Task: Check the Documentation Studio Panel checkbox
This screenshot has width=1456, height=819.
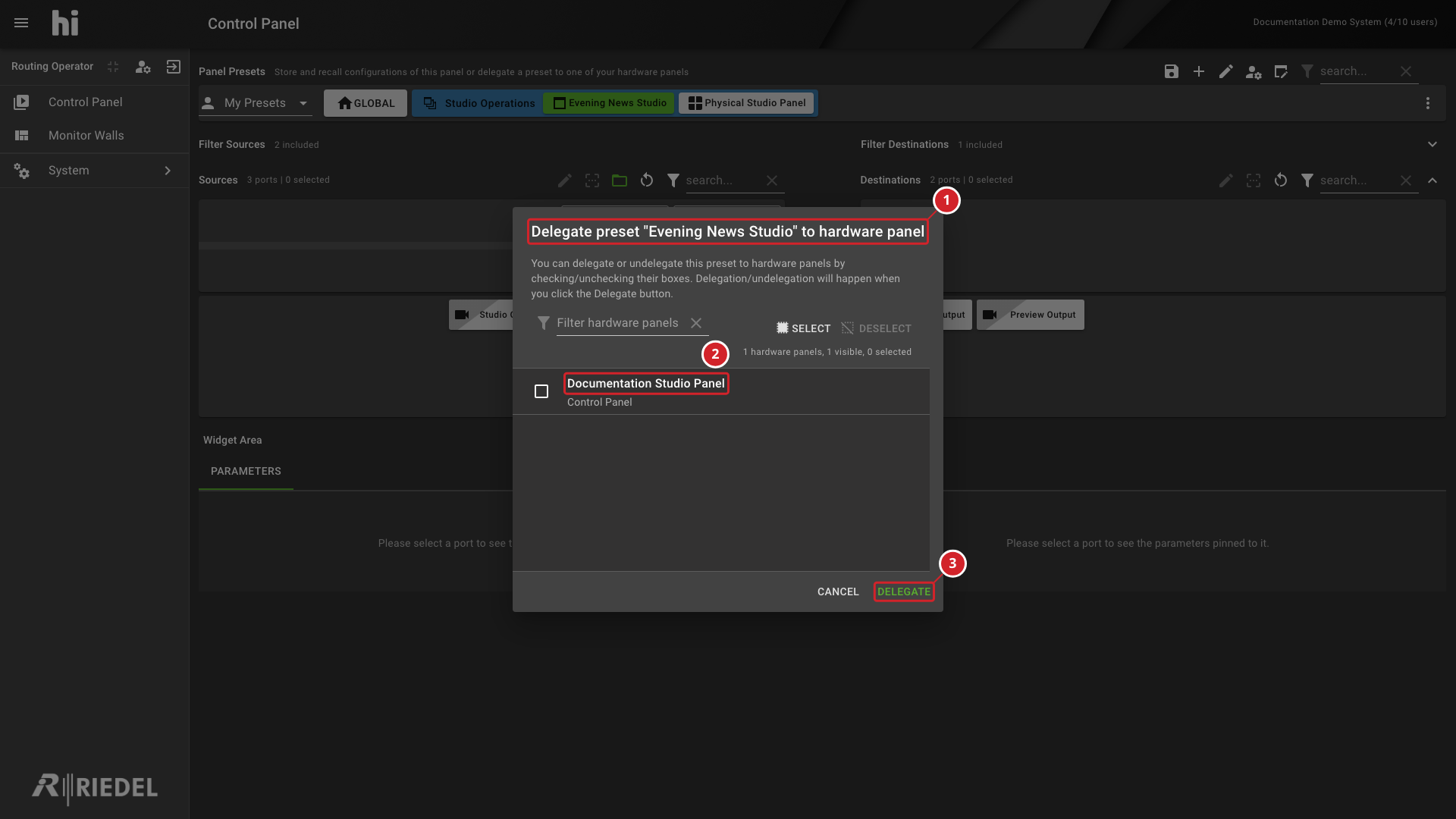Action: click(x=541, y=391)
